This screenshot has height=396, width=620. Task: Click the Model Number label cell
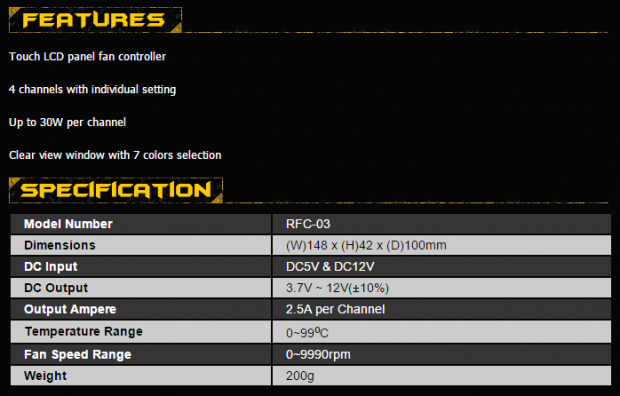pos(141,224)
